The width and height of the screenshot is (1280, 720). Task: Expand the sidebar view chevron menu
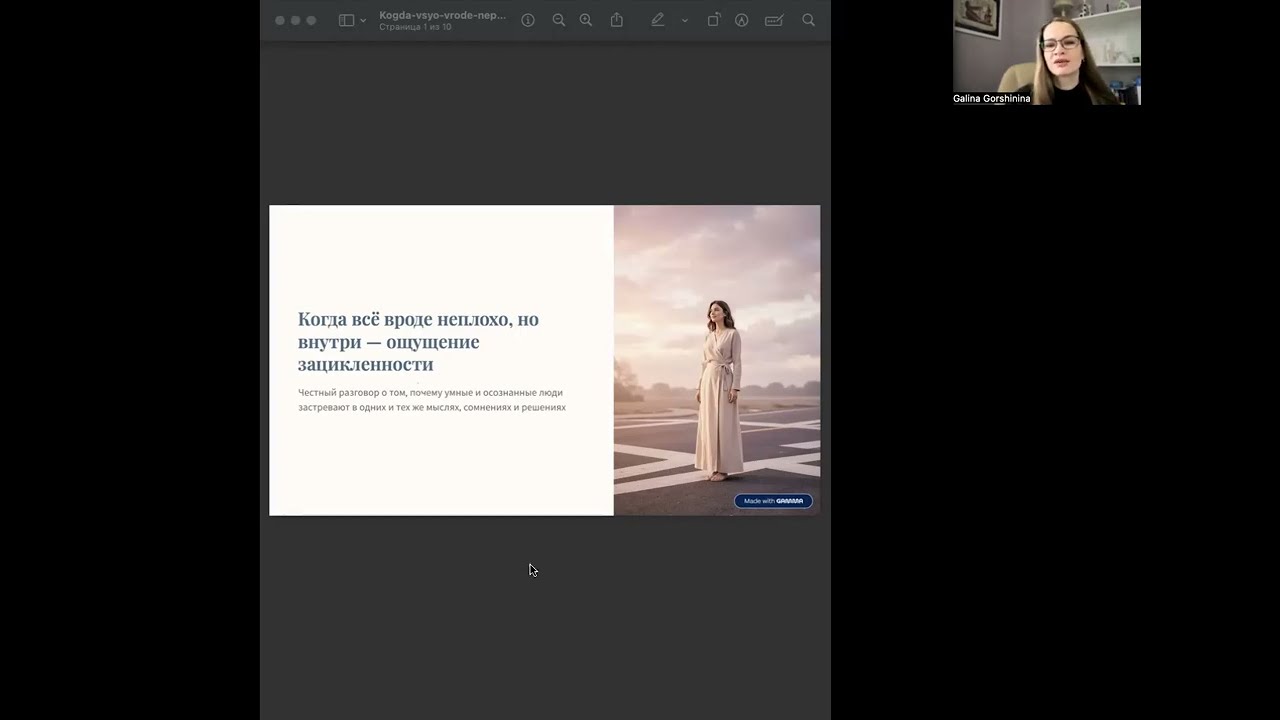(363, 20)
